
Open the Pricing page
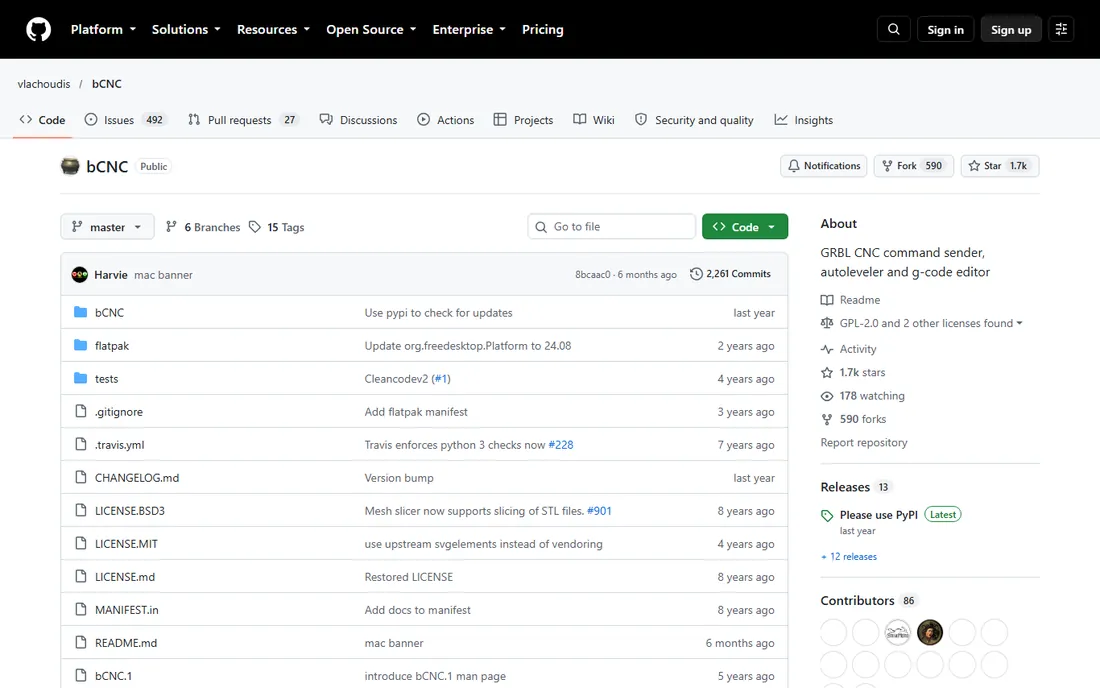coord(542,29)
